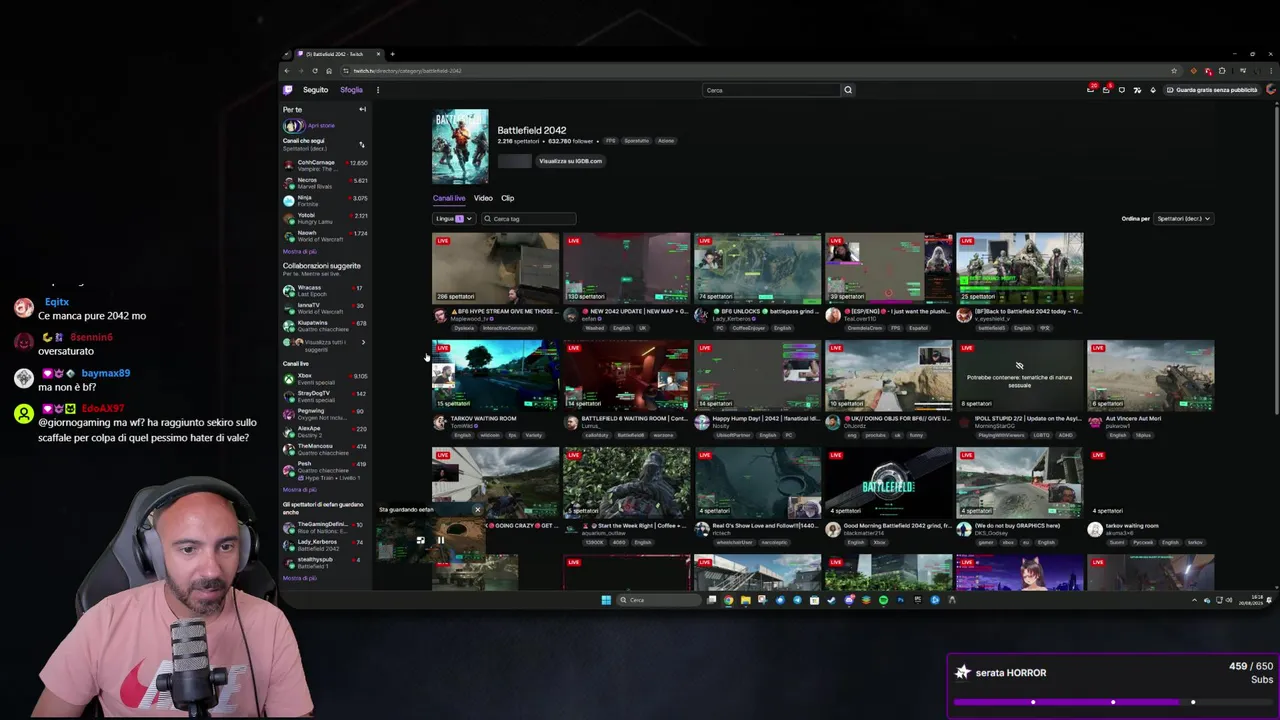1280x720 pixels.
Task: Open the whispers chat bubble icon
Action: coord(1121,90)
